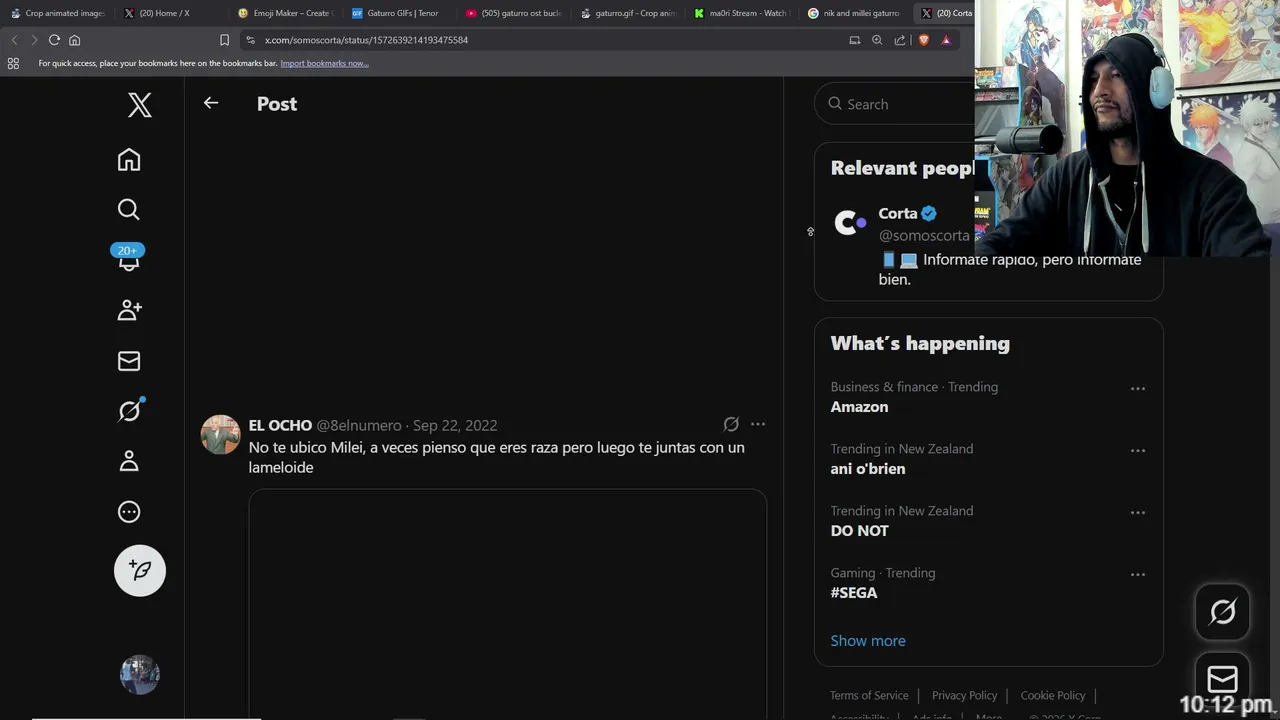Viewport: 1280px width, 720px height.
Task: Click the Grok explain icon on tweet
Action: [x=731, y=424]
